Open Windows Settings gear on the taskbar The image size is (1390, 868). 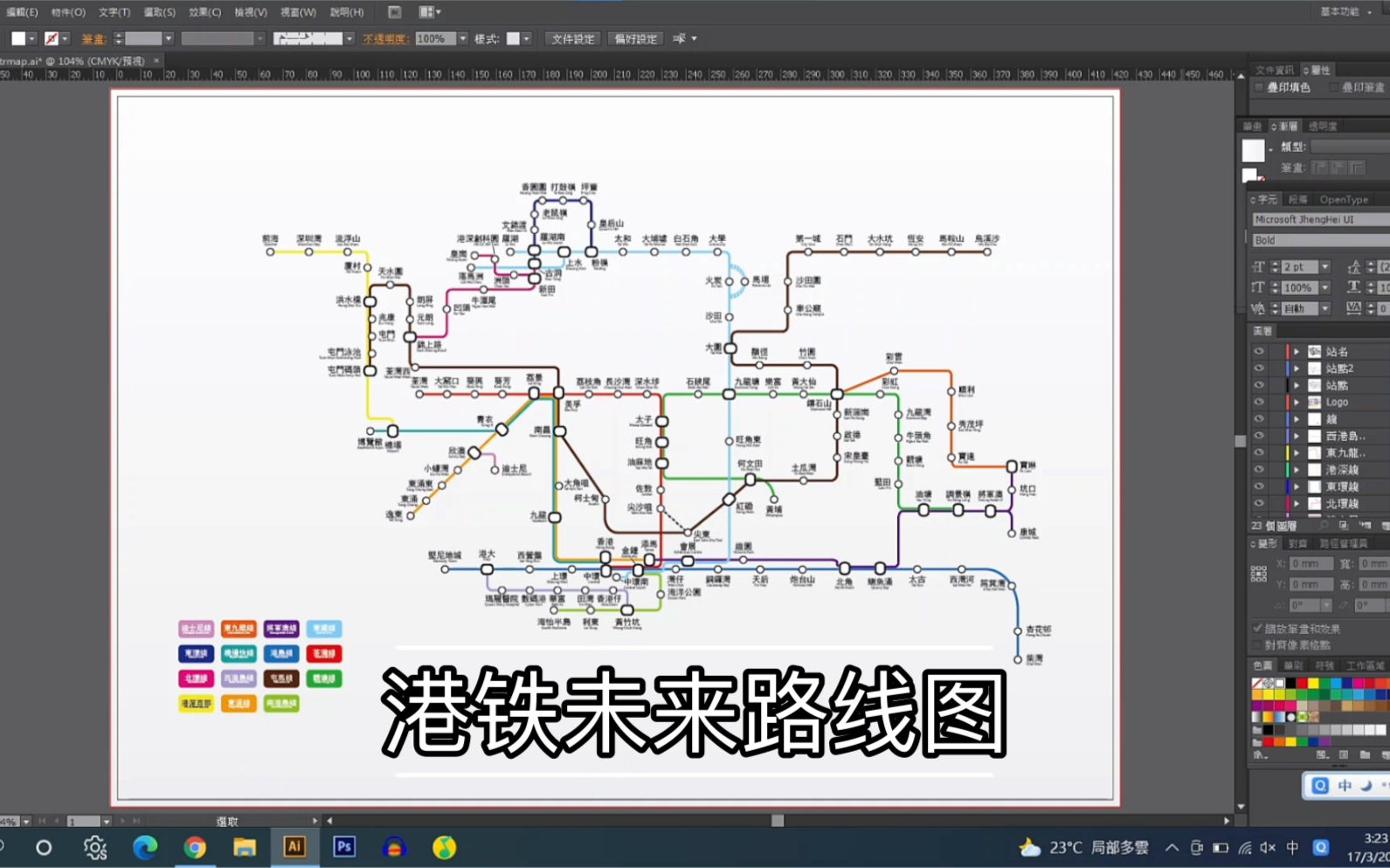(95, 847)
